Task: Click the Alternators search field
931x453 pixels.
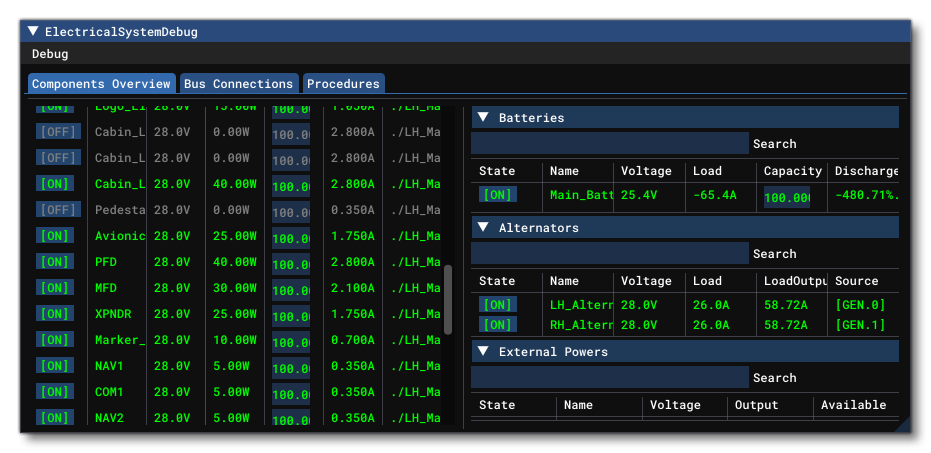Action: 609,254
